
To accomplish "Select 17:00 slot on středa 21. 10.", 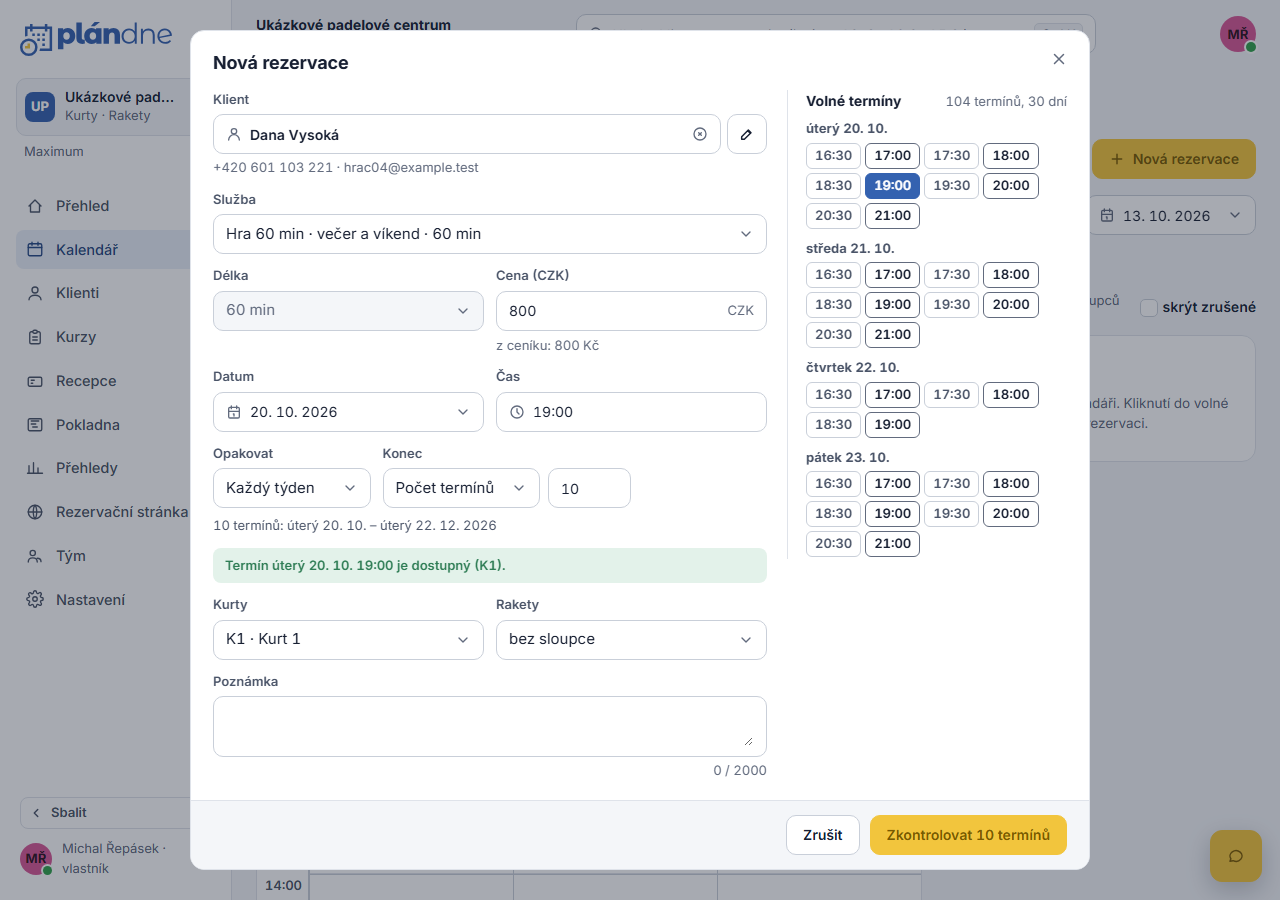I will tap(892, 274).
